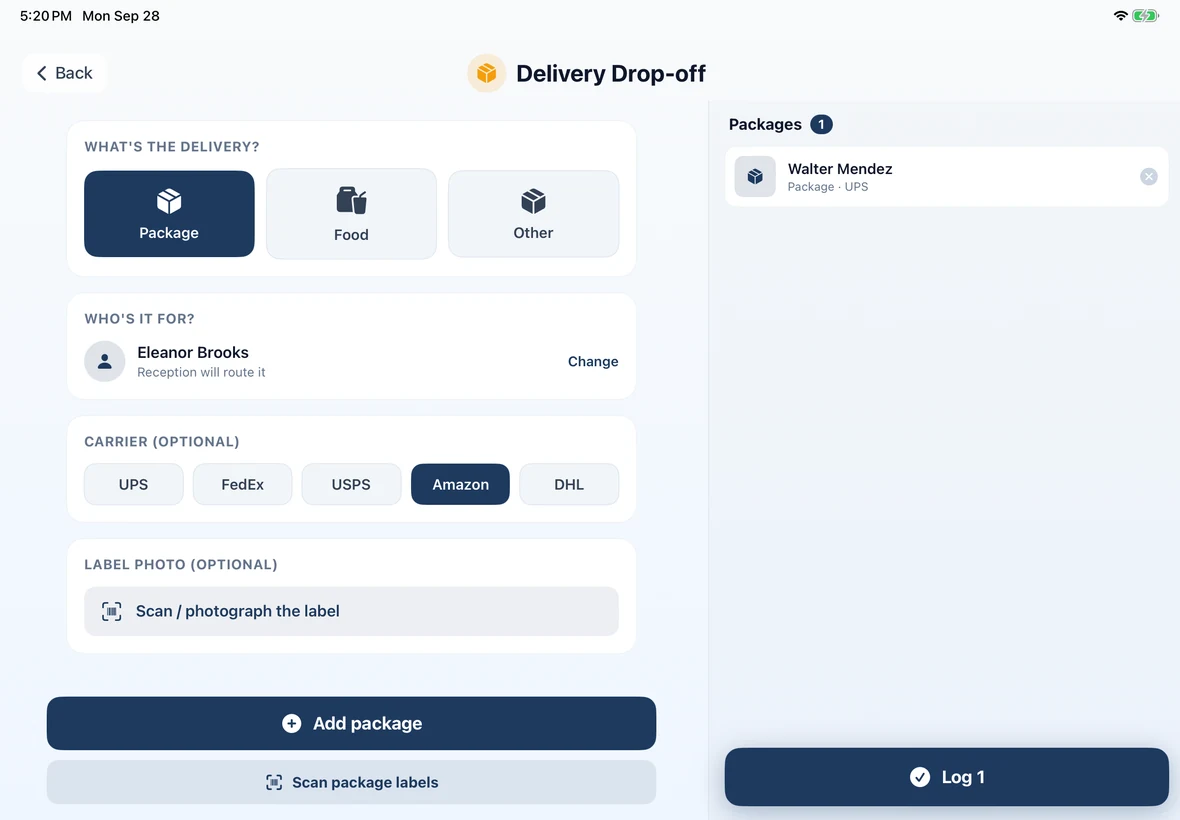Click the orange box icon beside Delivery Drop-off
Screen dimensions: 1180x820
click(x=486, y=73)
